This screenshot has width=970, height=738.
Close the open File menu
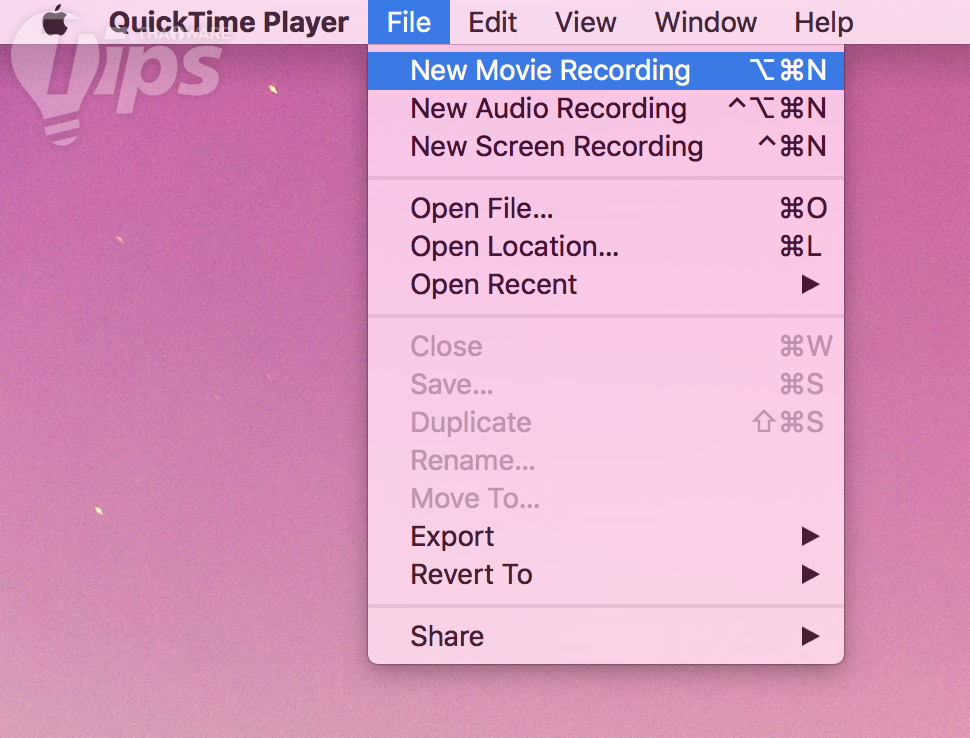[x=409, y=22]
